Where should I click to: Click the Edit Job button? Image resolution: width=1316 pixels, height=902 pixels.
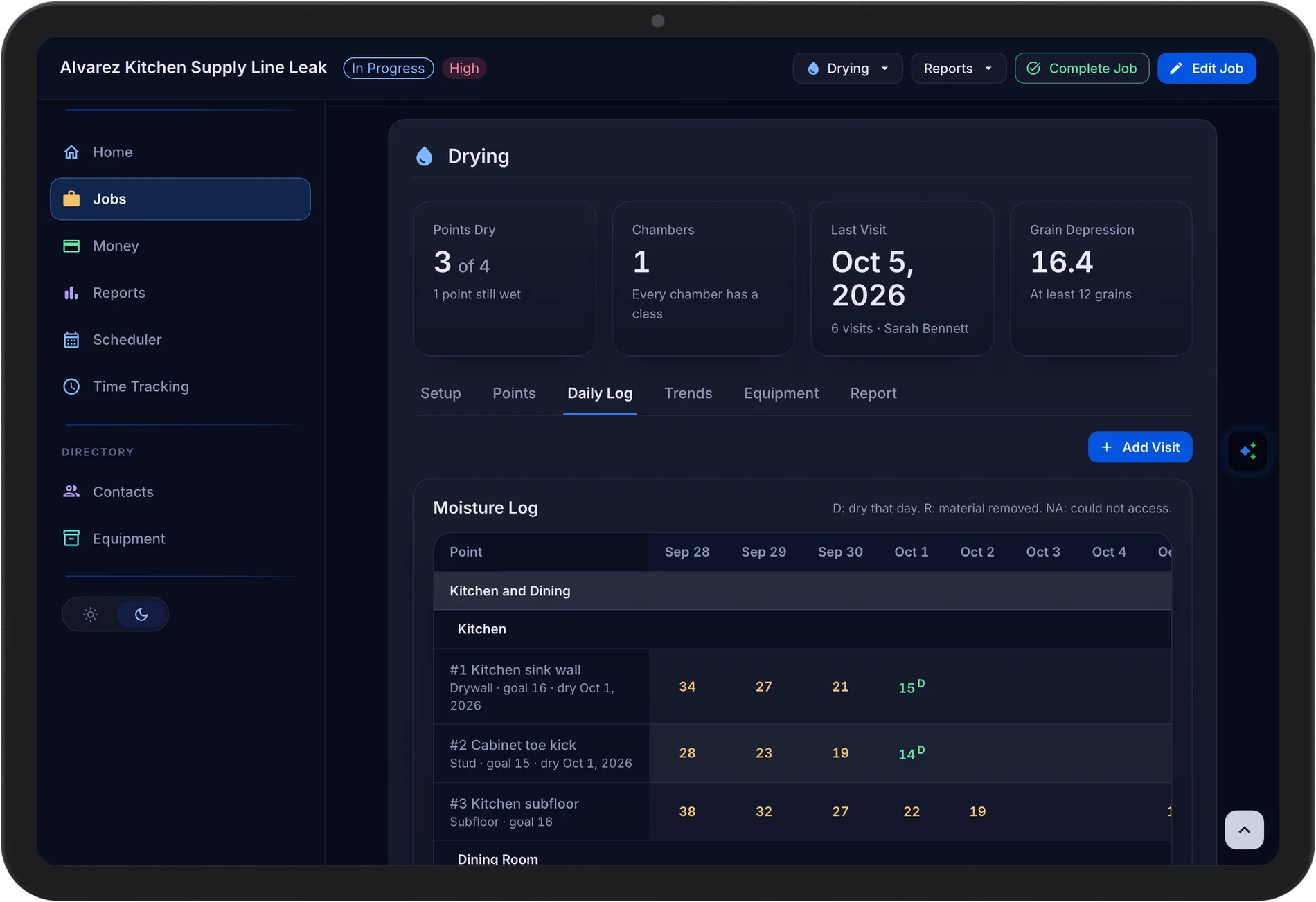click(1206, 69)
